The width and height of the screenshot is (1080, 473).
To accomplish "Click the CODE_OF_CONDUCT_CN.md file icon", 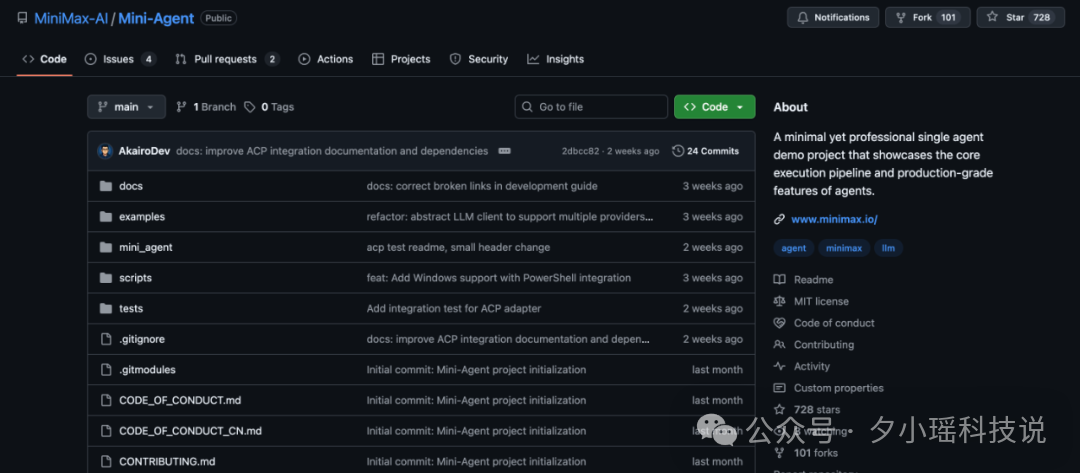I will 105,431.
